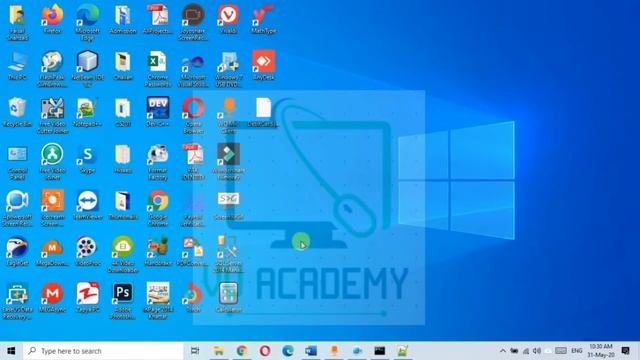Select the VideoProc film reel icon

coord(87,252)
